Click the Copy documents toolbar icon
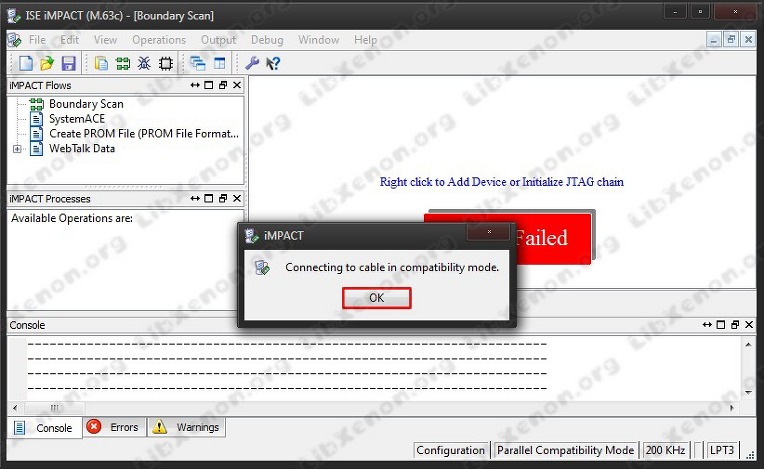764x469 pixels. click(x=101, y=63)
